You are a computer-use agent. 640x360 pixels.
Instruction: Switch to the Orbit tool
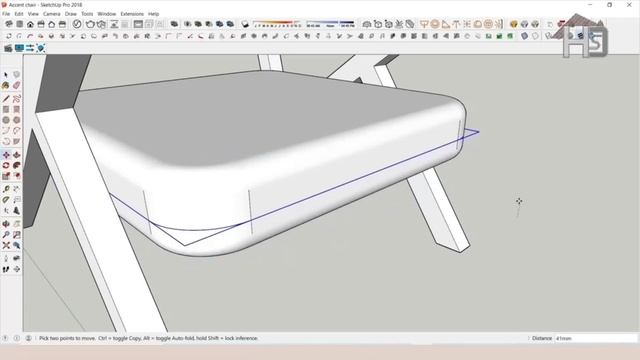click(6, 224)
